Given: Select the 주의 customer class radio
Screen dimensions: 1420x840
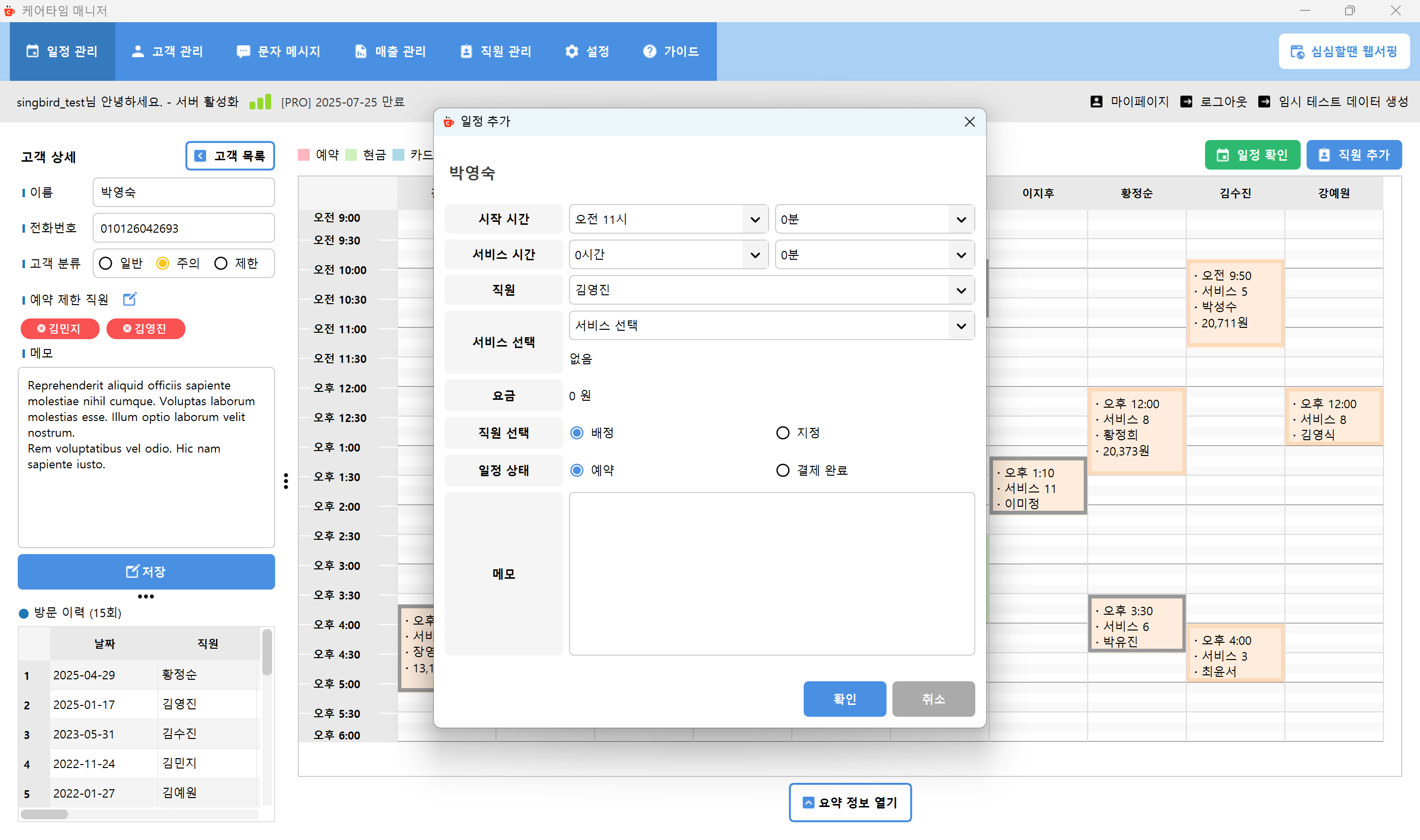Looking at the screenshot, I should (x=162, y=263).
